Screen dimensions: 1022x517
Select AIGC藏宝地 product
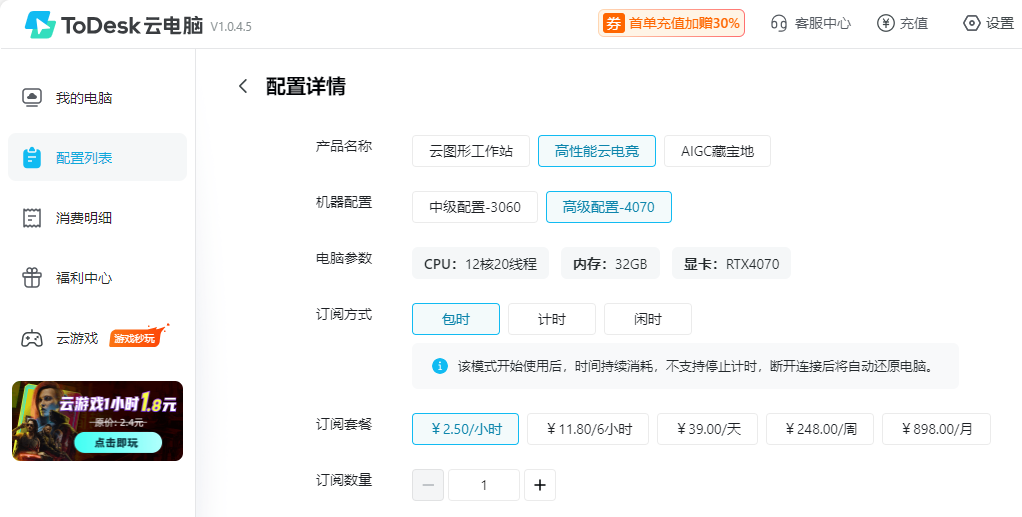pyautogui.click(x=717, y=151)
